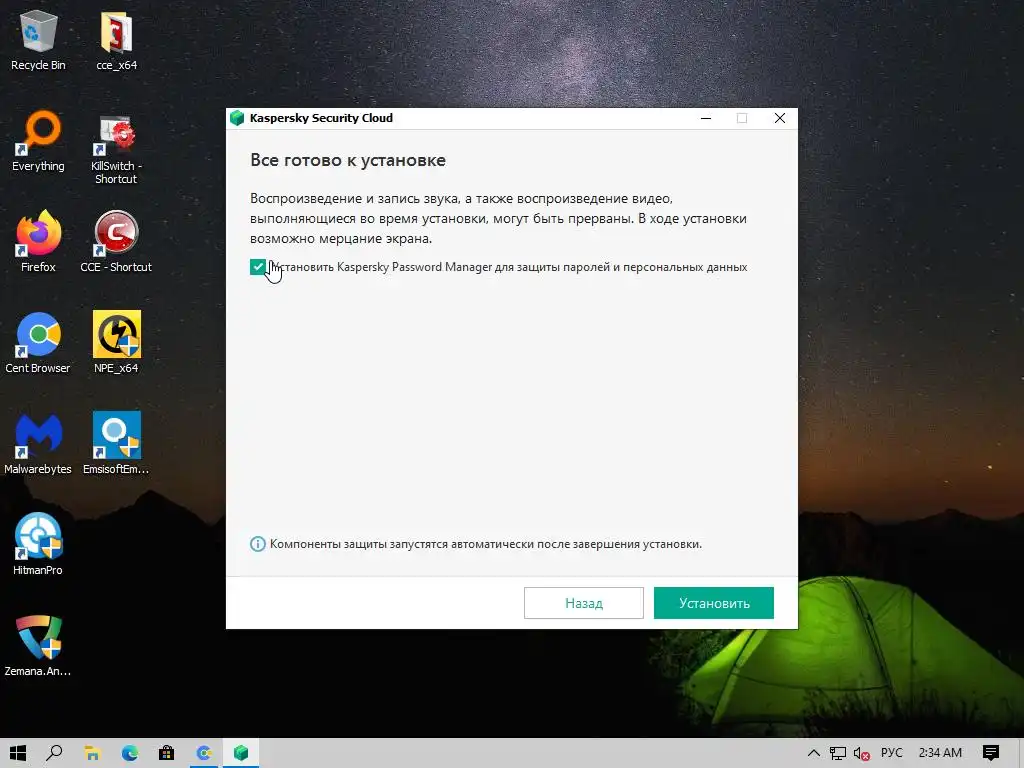Switch the РУС input language indicator

pos(891,753)
